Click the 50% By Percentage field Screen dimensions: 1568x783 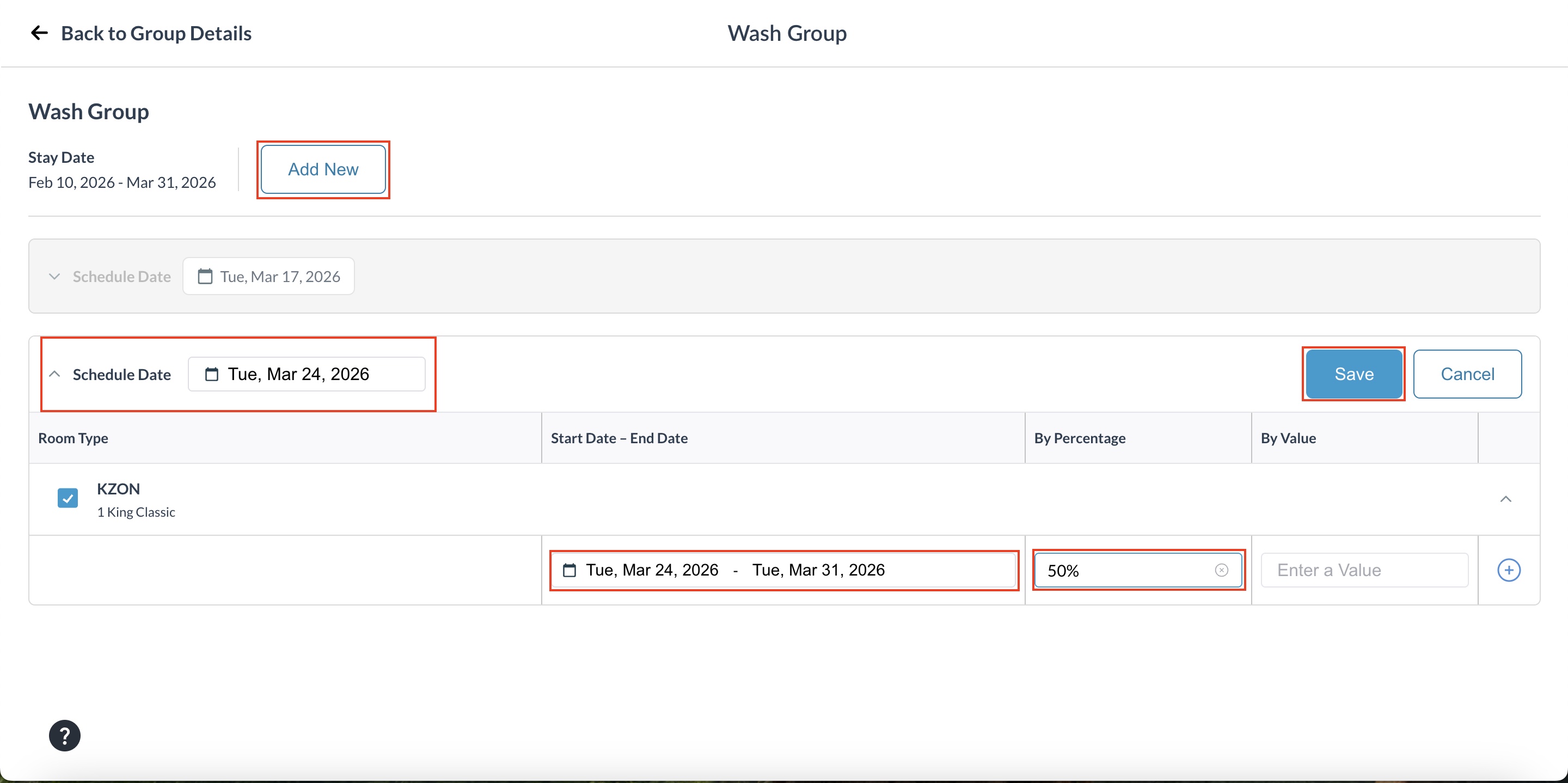[x=1138, y=570]
